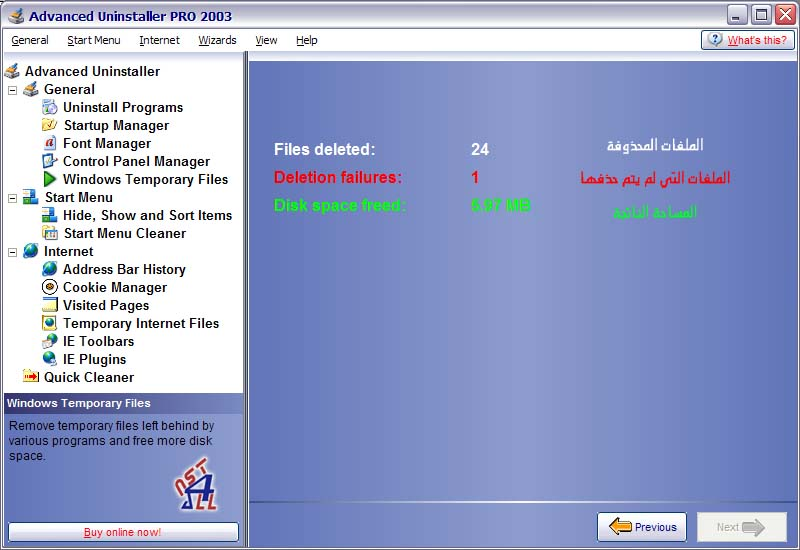Click the Start Menu Cleaner icon
Screen dimensions: 800x550
(50, 233)
